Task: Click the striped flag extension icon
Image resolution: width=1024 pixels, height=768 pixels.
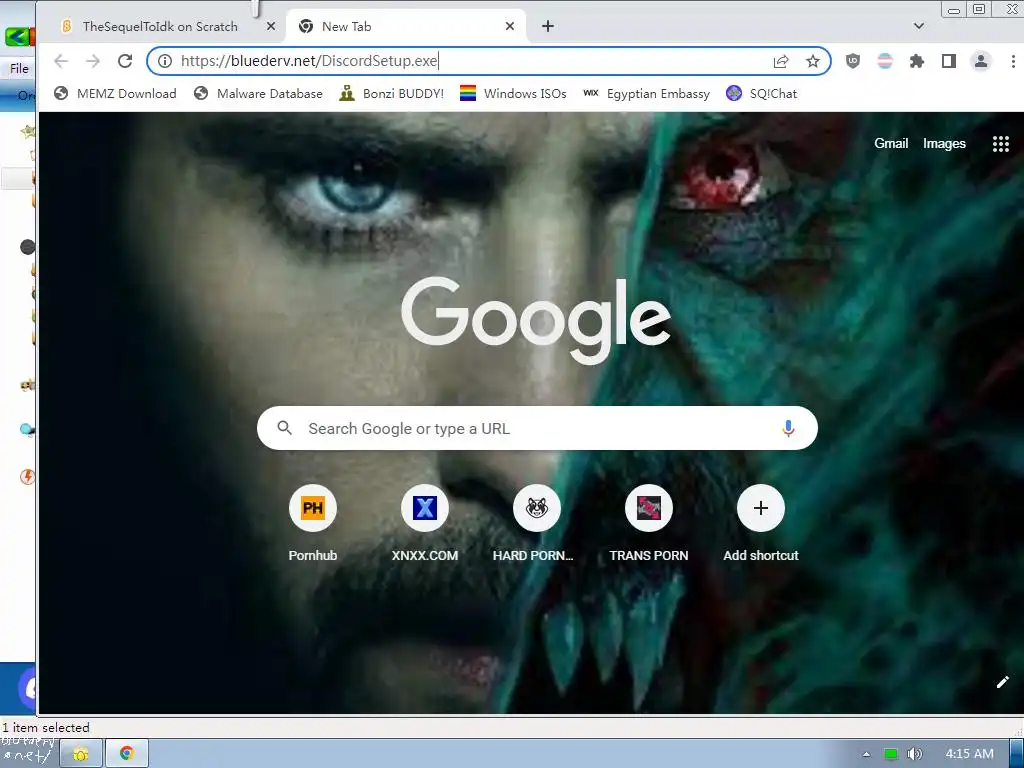Action: [884, 61]
